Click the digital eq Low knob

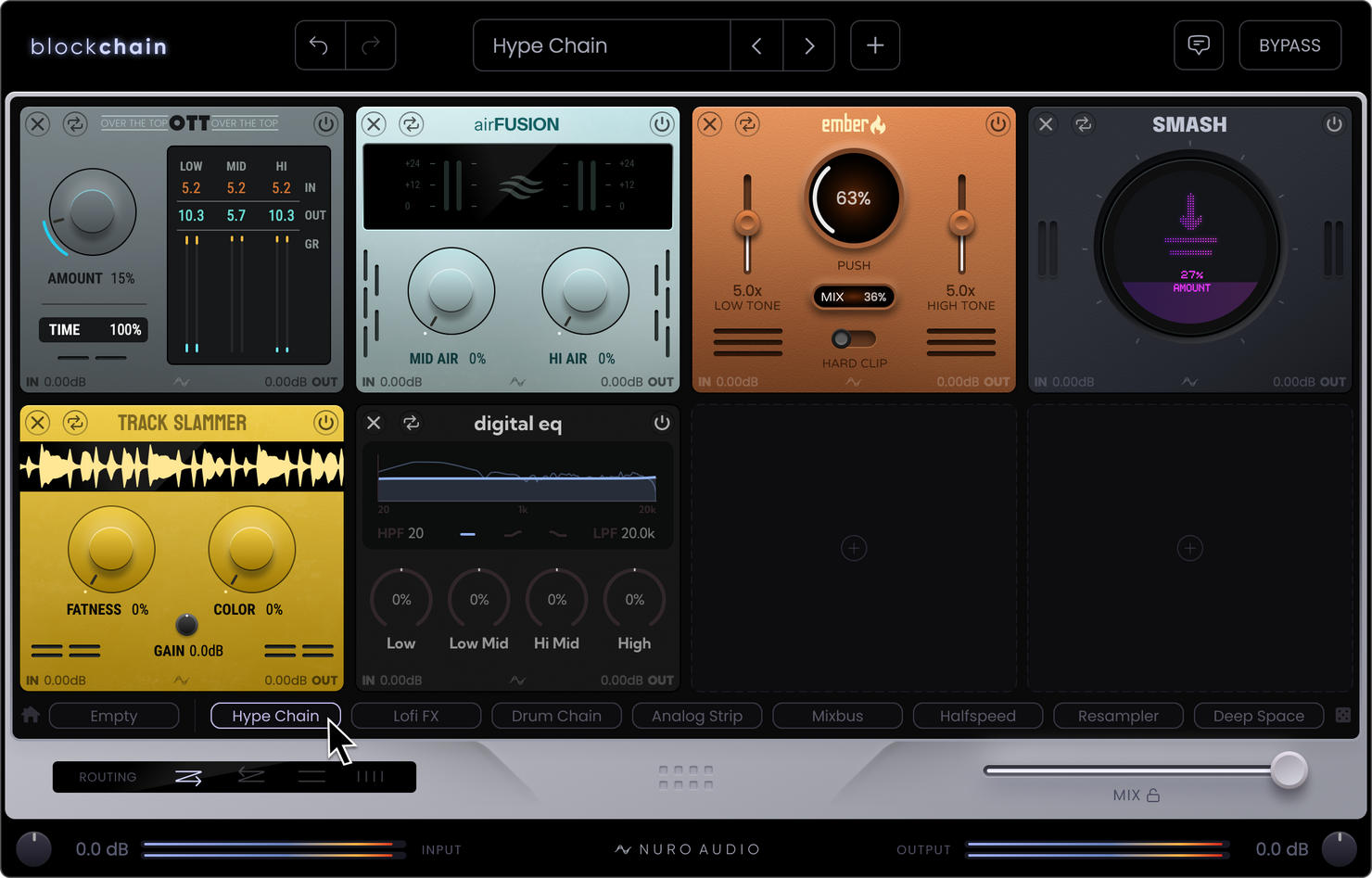[401, 600]
